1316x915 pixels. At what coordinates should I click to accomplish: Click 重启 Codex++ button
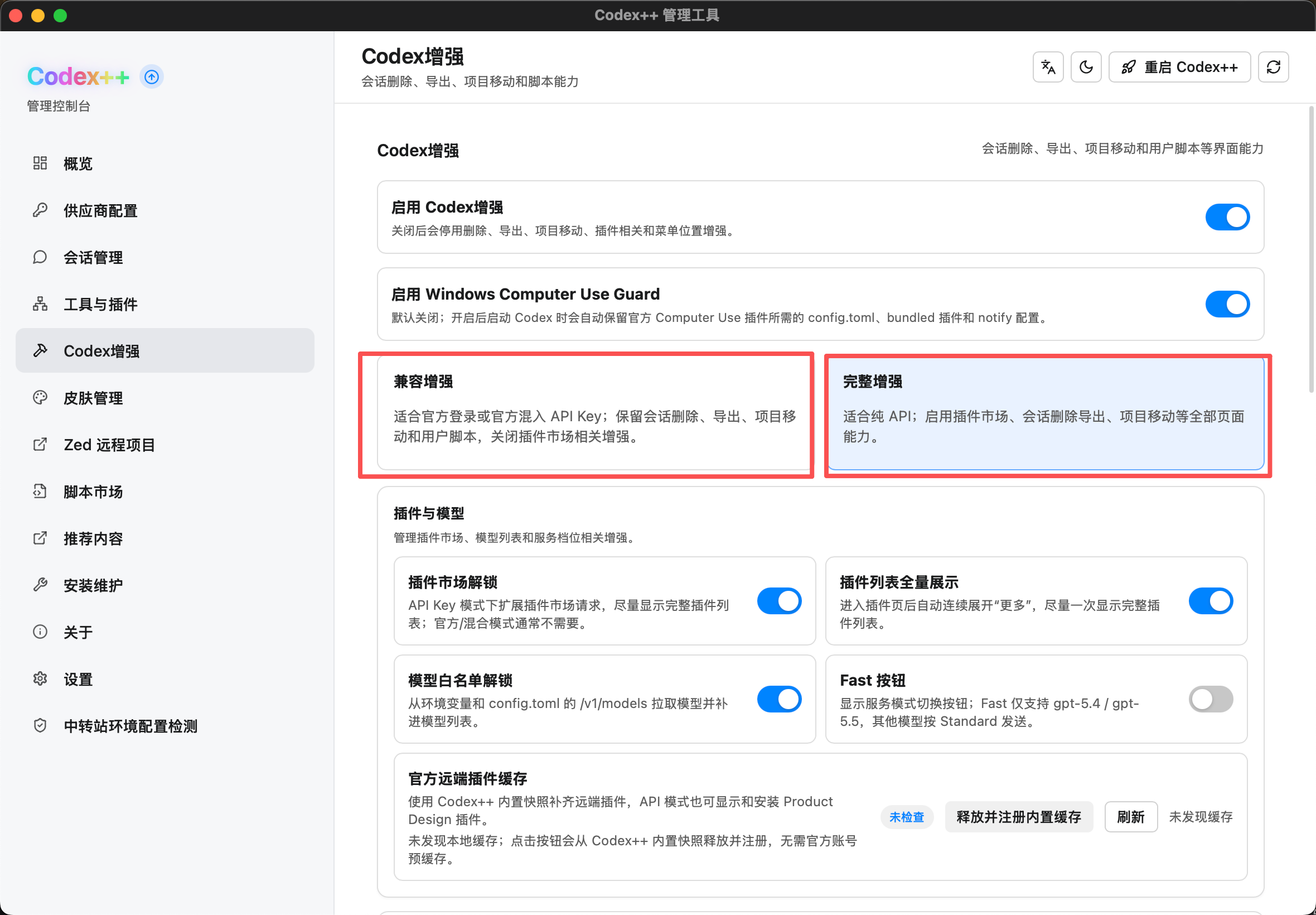tap(1179, 67)
